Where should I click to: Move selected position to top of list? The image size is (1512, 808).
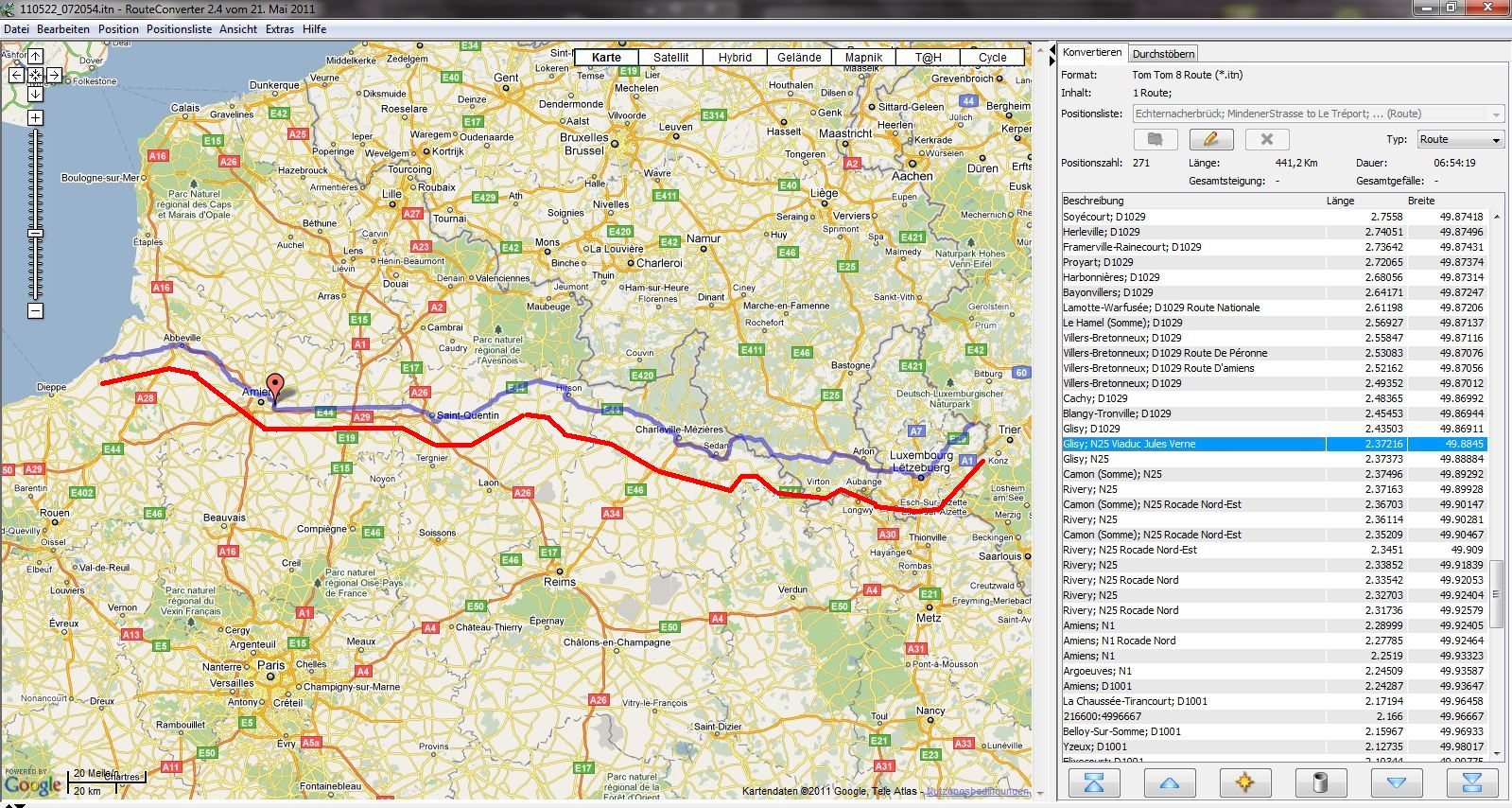point(1094,782)
